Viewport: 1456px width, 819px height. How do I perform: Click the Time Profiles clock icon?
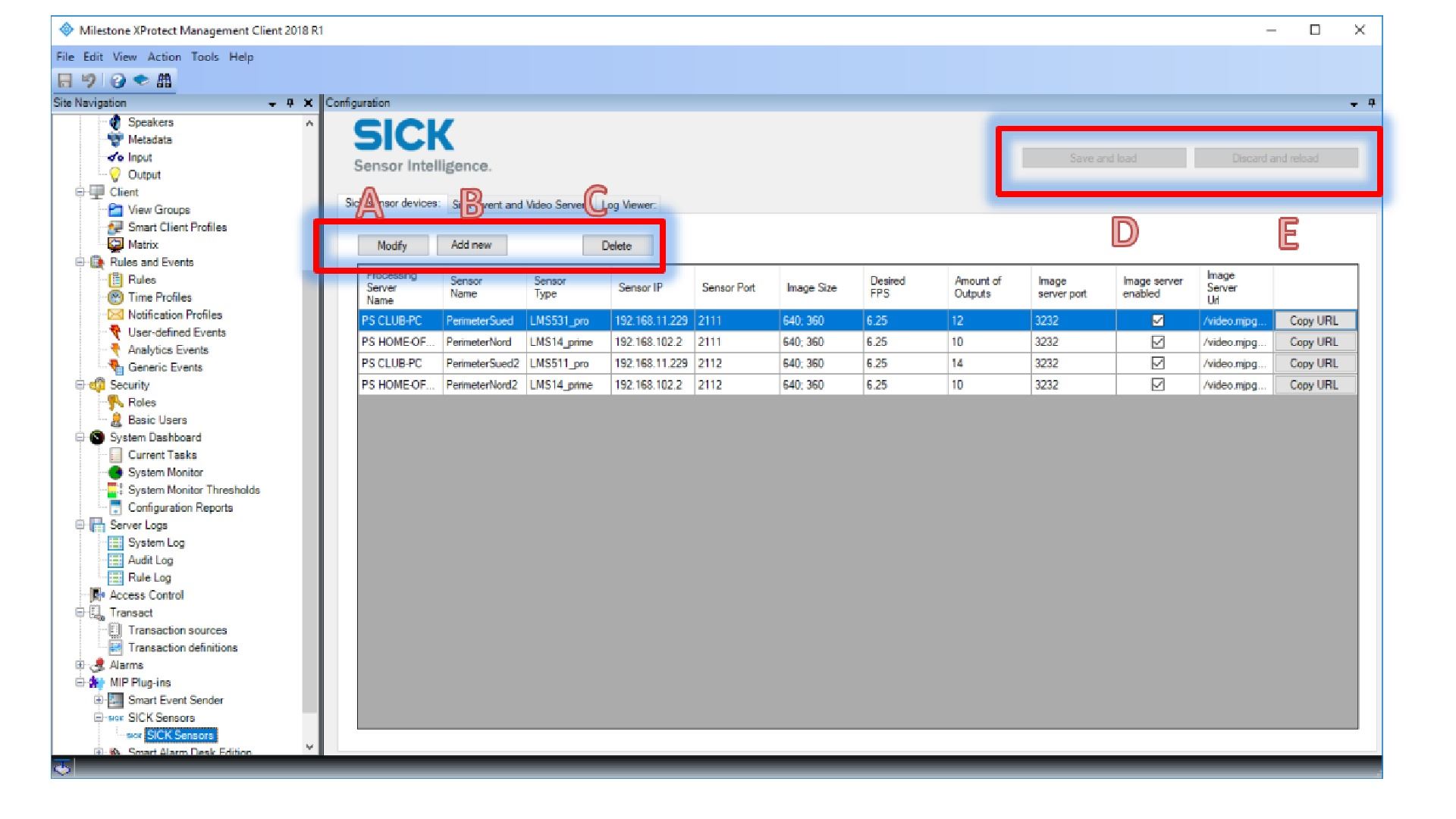[x=115, y=297]
